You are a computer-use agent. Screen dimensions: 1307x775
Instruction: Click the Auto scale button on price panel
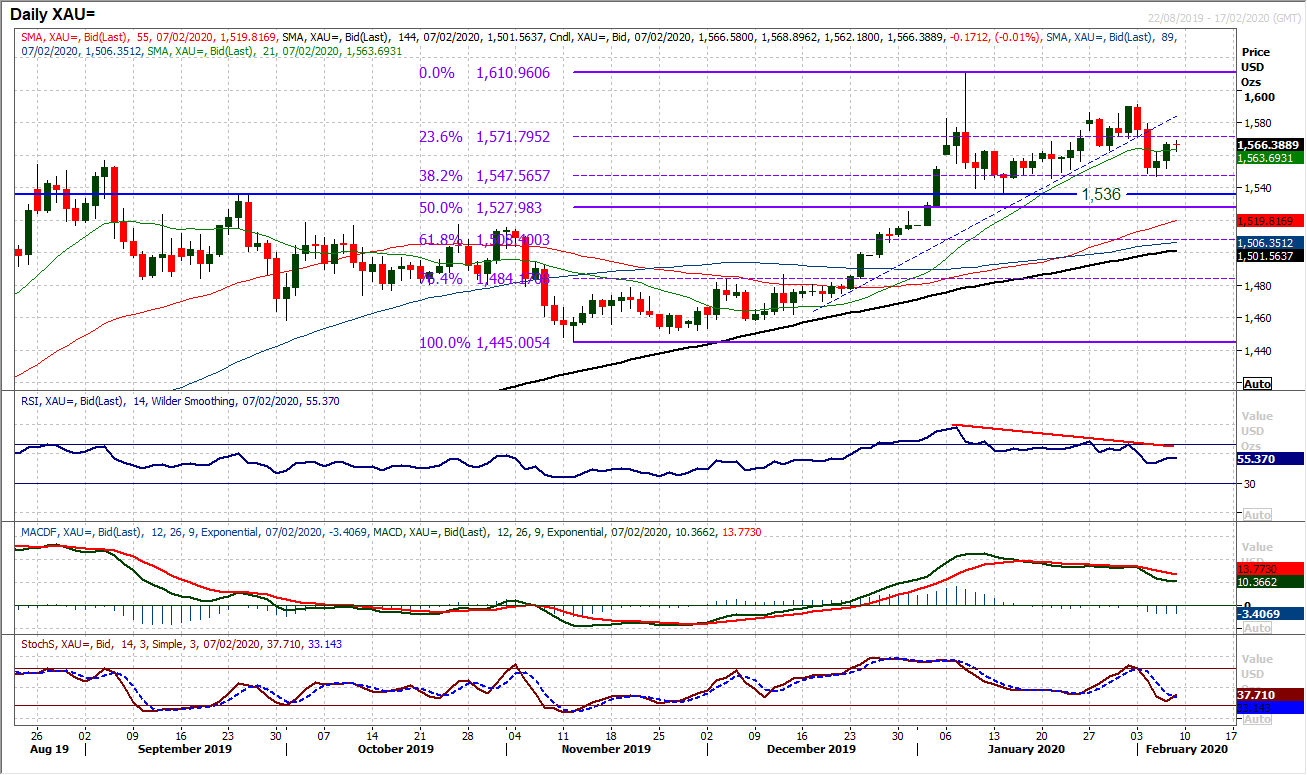1257,384
